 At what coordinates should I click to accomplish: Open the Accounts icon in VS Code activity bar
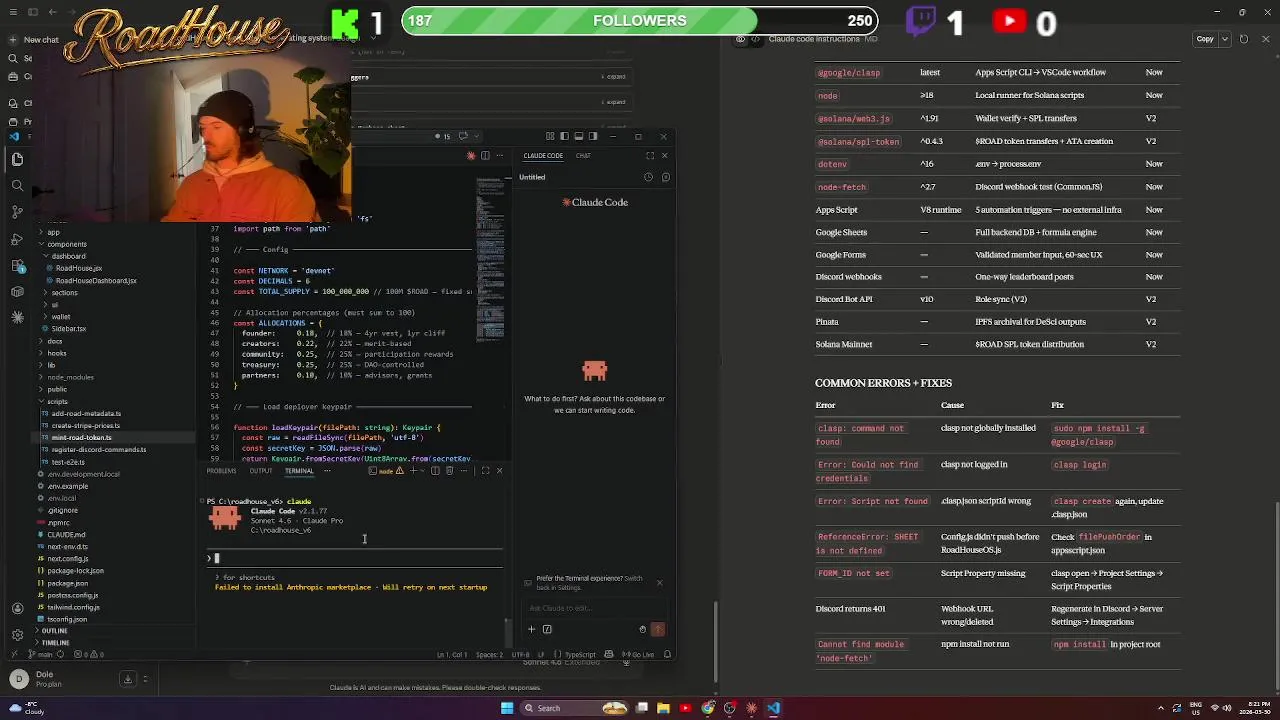tap(17, 608)
